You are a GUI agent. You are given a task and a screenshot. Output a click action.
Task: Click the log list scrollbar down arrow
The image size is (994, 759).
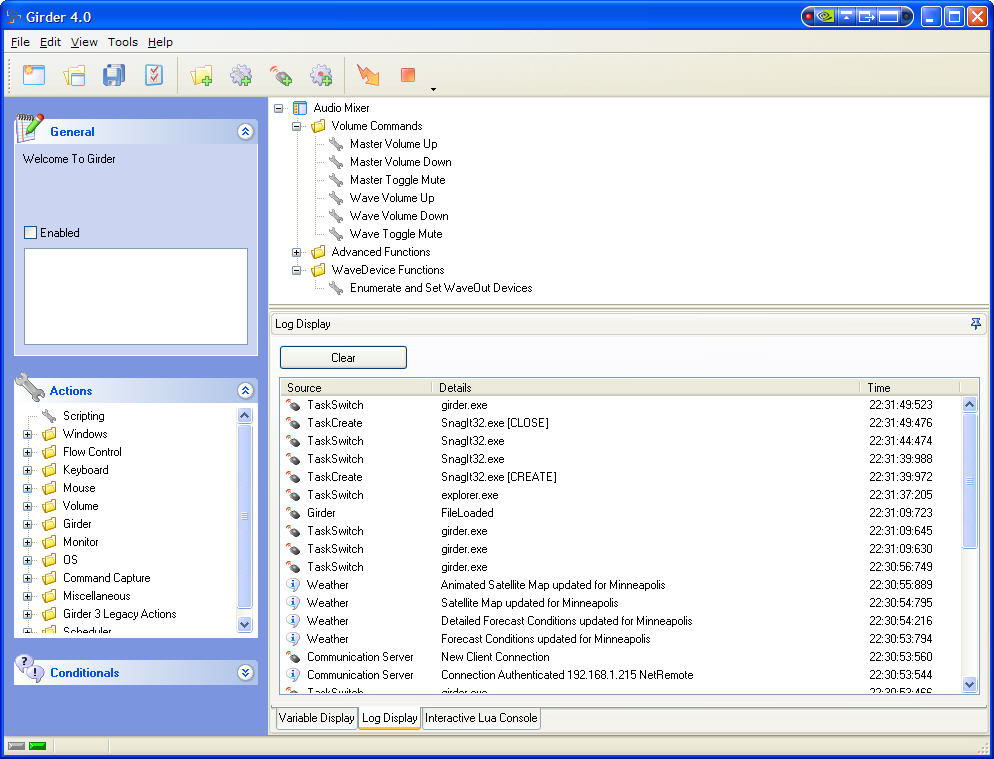coord(969,684)
